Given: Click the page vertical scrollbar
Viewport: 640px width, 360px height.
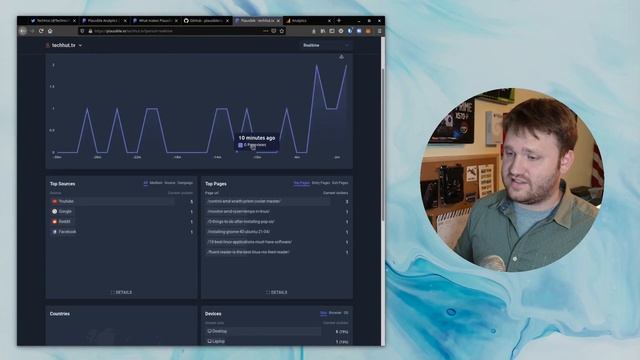Looking at the screenshot, I should click(x=383, y=145).
